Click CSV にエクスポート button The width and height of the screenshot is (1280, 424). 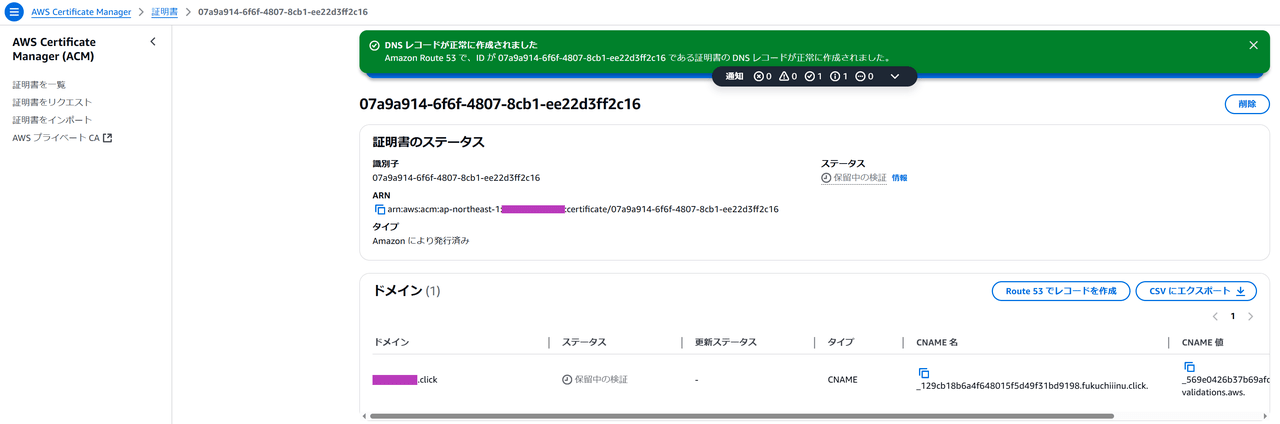click(1196, 291)
